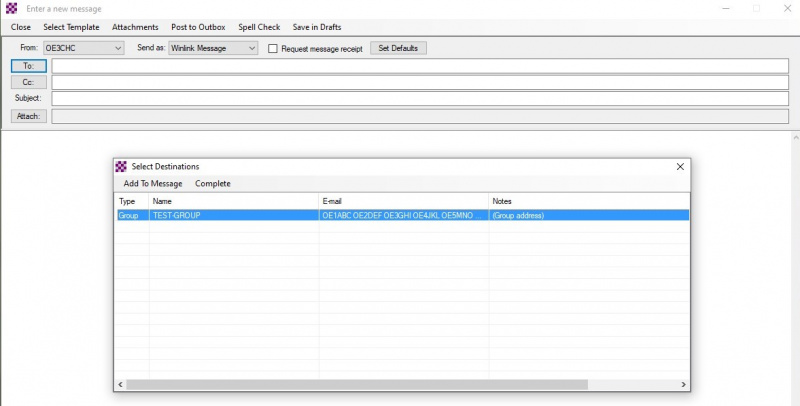Sort by the Notes column header

coord(589,201)
